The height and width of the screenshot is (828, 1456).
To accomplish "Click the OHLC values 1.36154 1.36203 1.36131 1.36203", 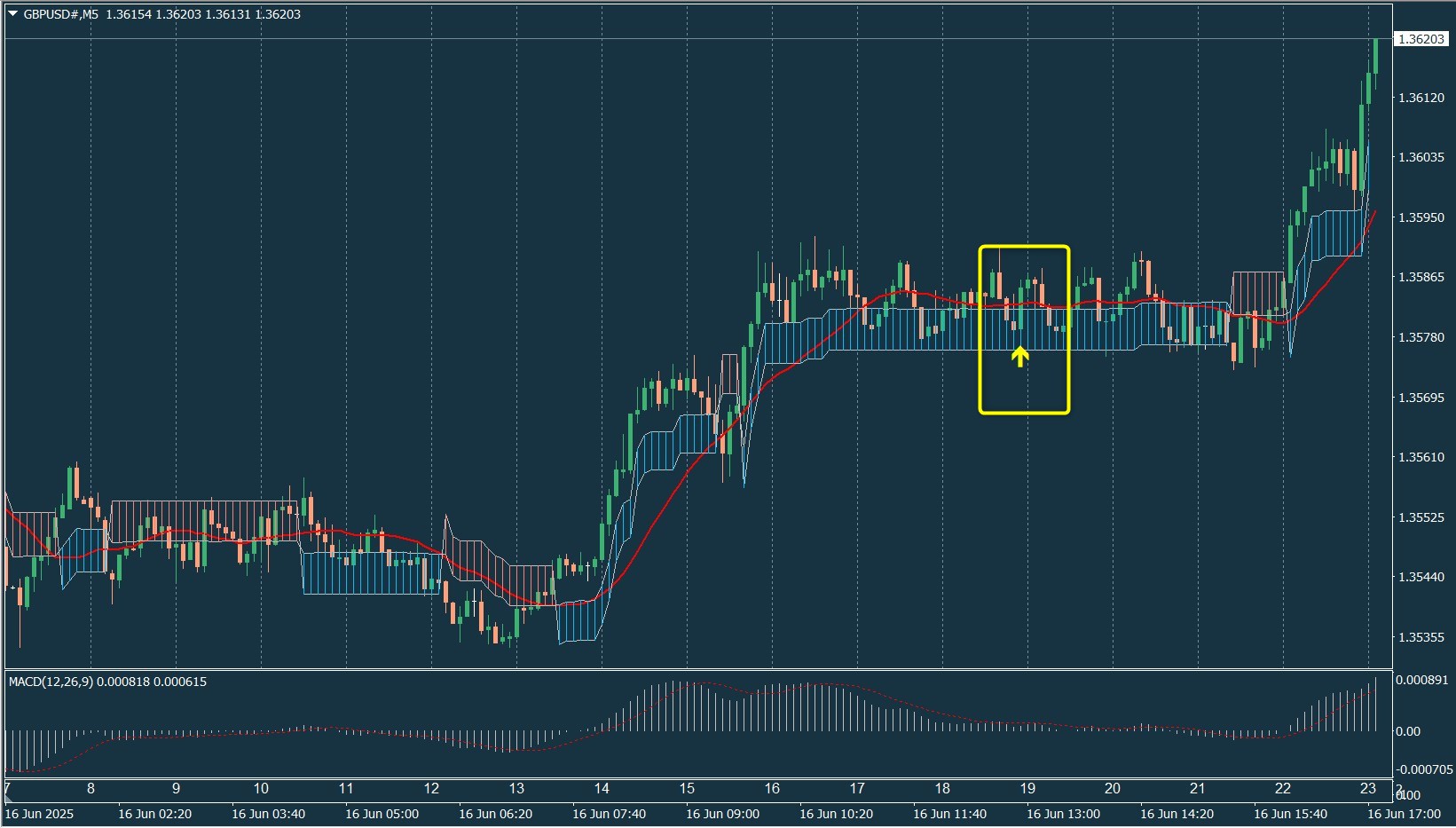I will pos(203,14).
